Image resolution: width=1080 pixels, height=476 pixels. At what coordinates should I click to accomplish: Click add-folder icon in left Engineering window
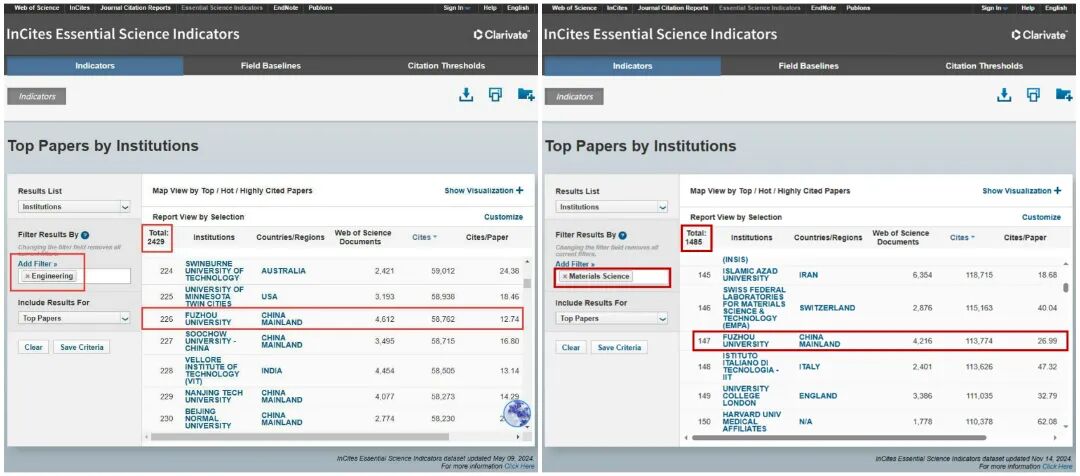[x=526, y=95]
